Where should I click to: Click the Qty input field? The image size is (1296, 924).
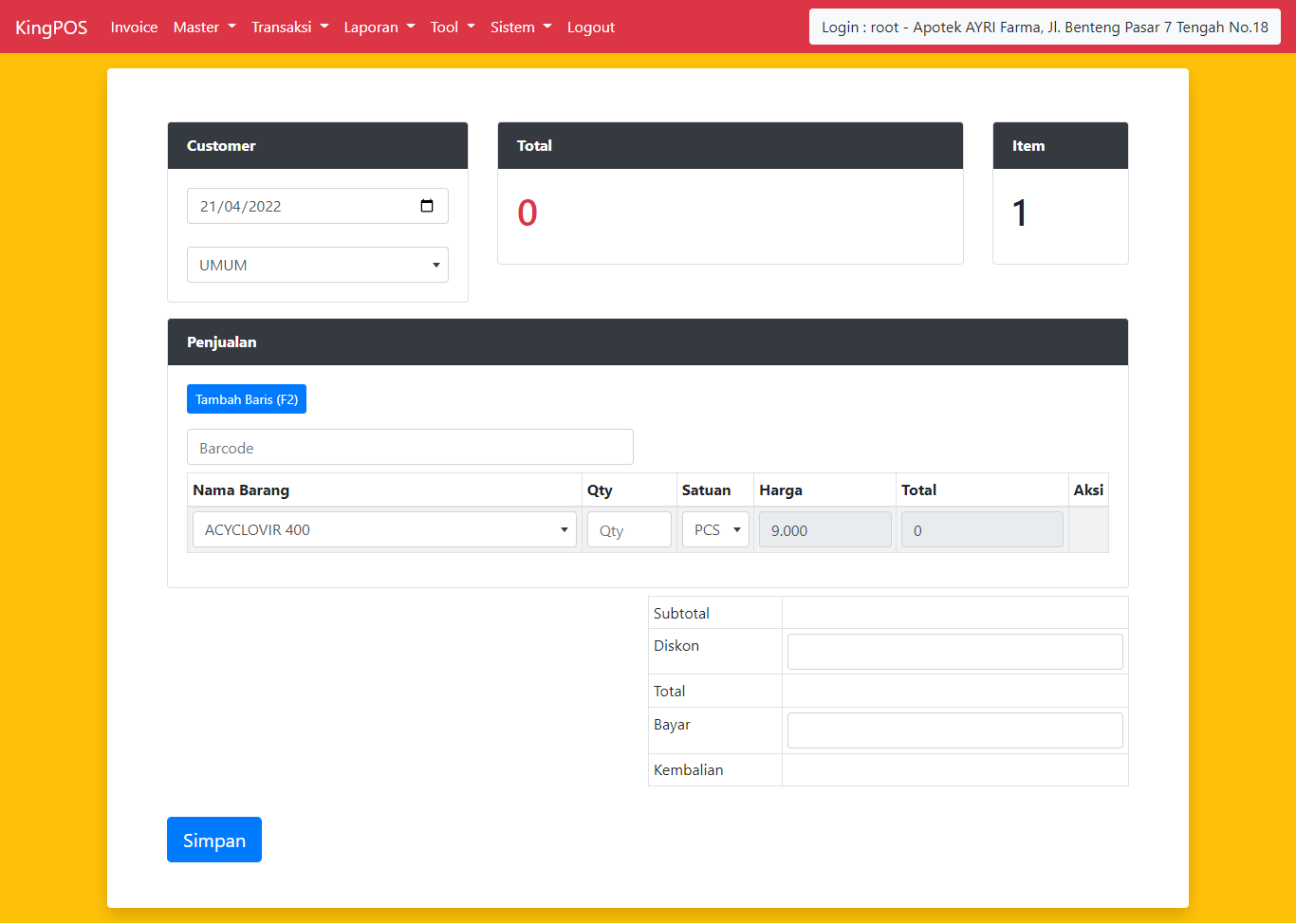(x=629, y=530)
